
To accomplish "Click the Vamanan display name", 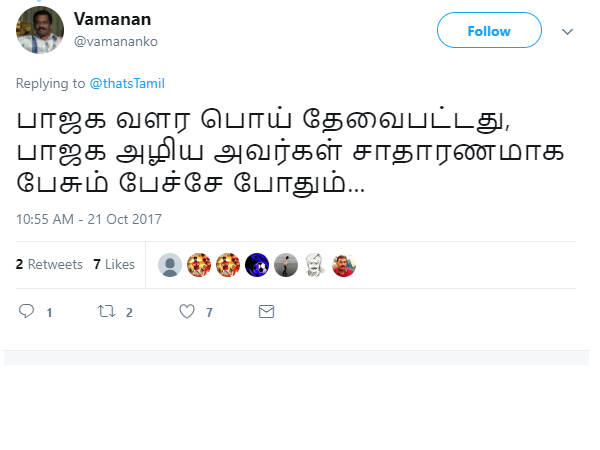I will pyautogui.click(x=112, y=19).
